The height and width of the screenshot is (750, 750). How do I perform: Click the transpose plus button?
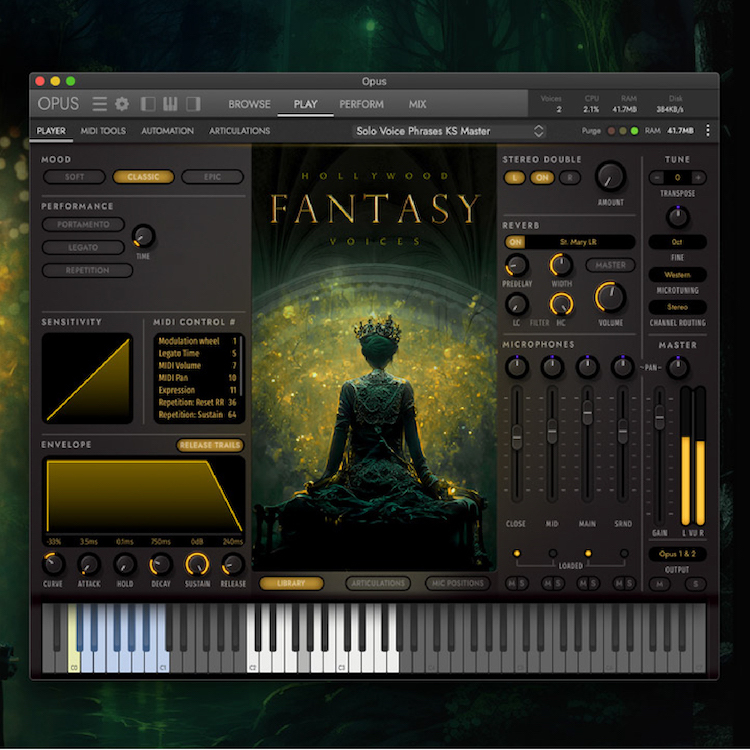pyautogui.click(x=699, y=177)
